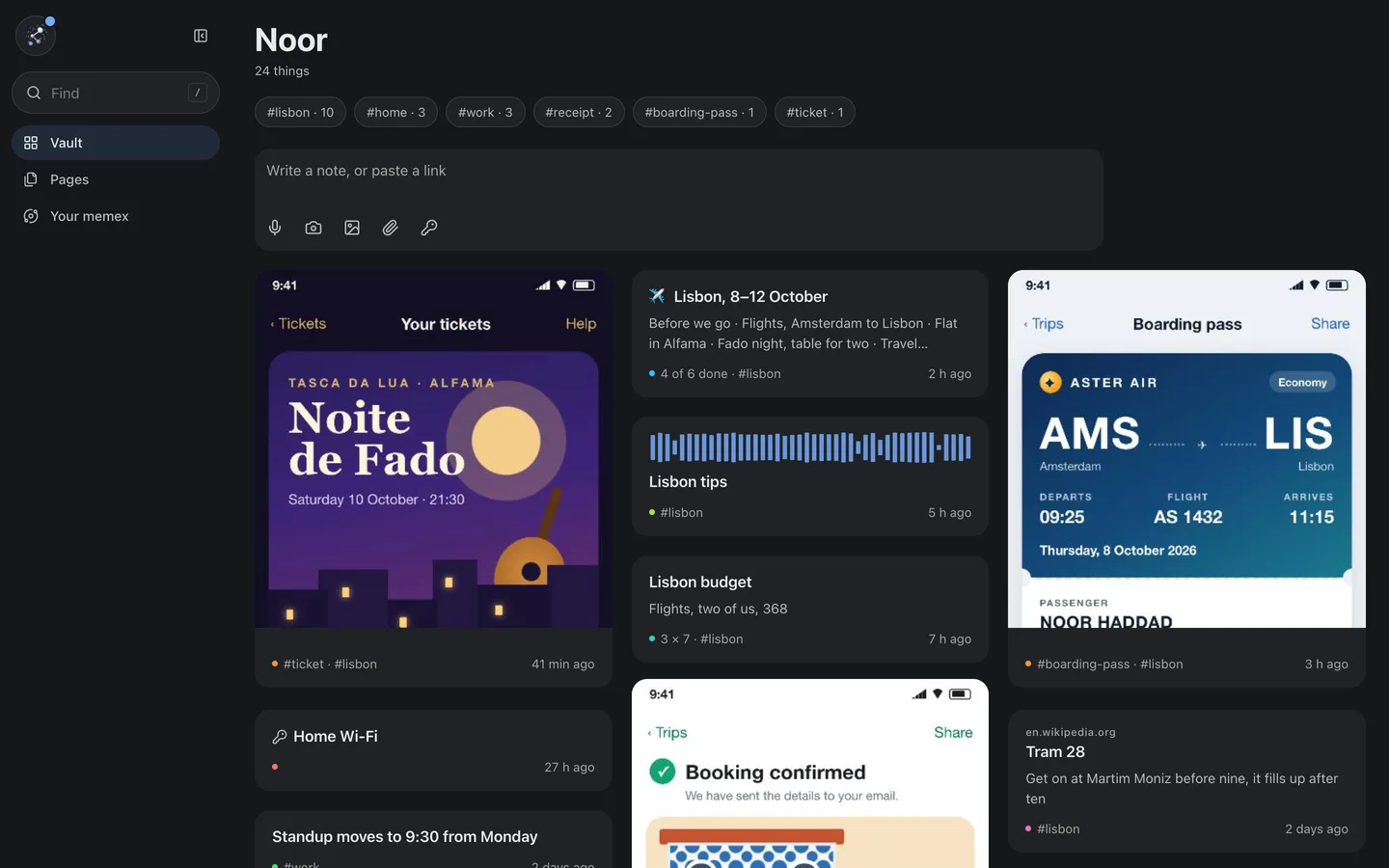Click the airplane icon on Lisbon trip card
1389x868 pixels.
tap(657, 296)
